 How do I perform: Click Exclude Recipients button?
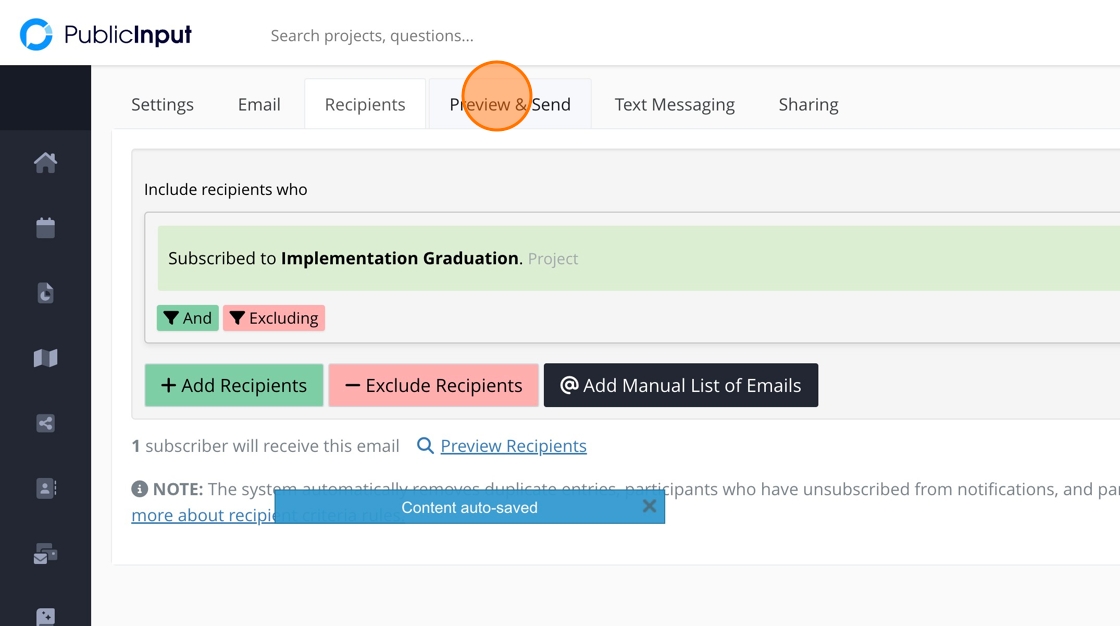tap(433, 385)
